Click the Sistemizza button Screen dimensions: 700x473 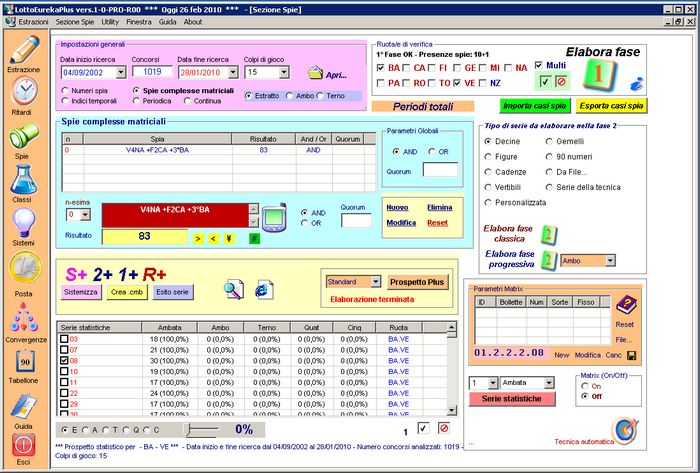click(x=81, y=292)
